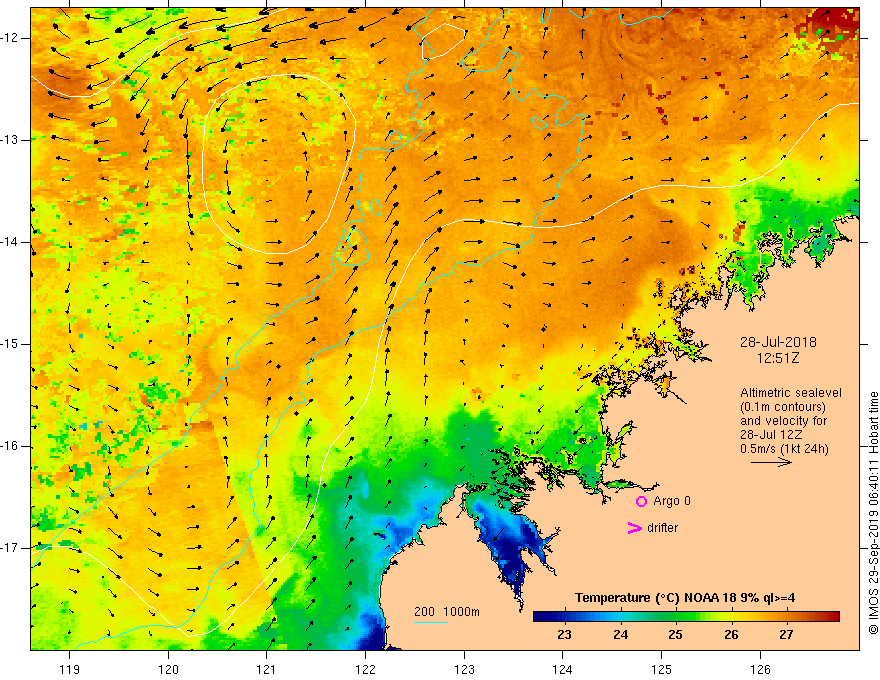Click the color bar value 24

tap(620, 635)
